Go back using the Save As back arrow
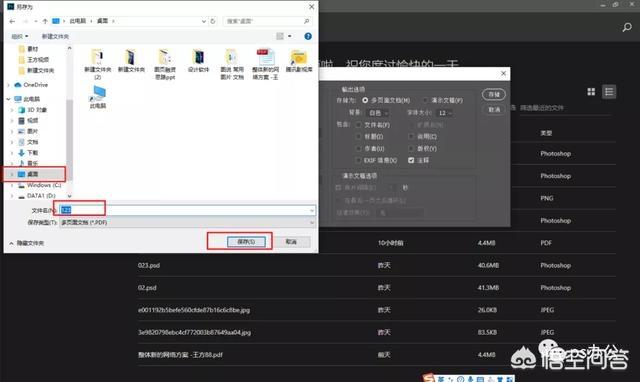640x382 pixels. 12,21
